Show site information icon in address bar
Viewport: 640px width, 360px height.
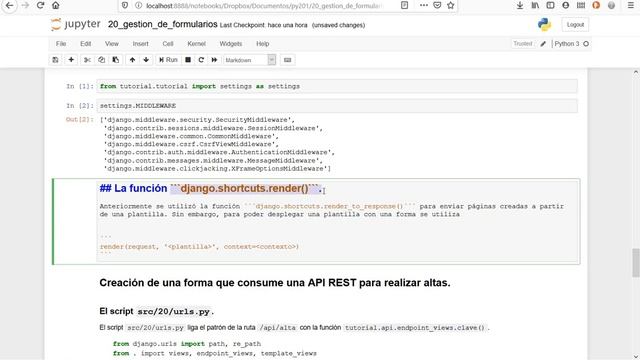138,5
